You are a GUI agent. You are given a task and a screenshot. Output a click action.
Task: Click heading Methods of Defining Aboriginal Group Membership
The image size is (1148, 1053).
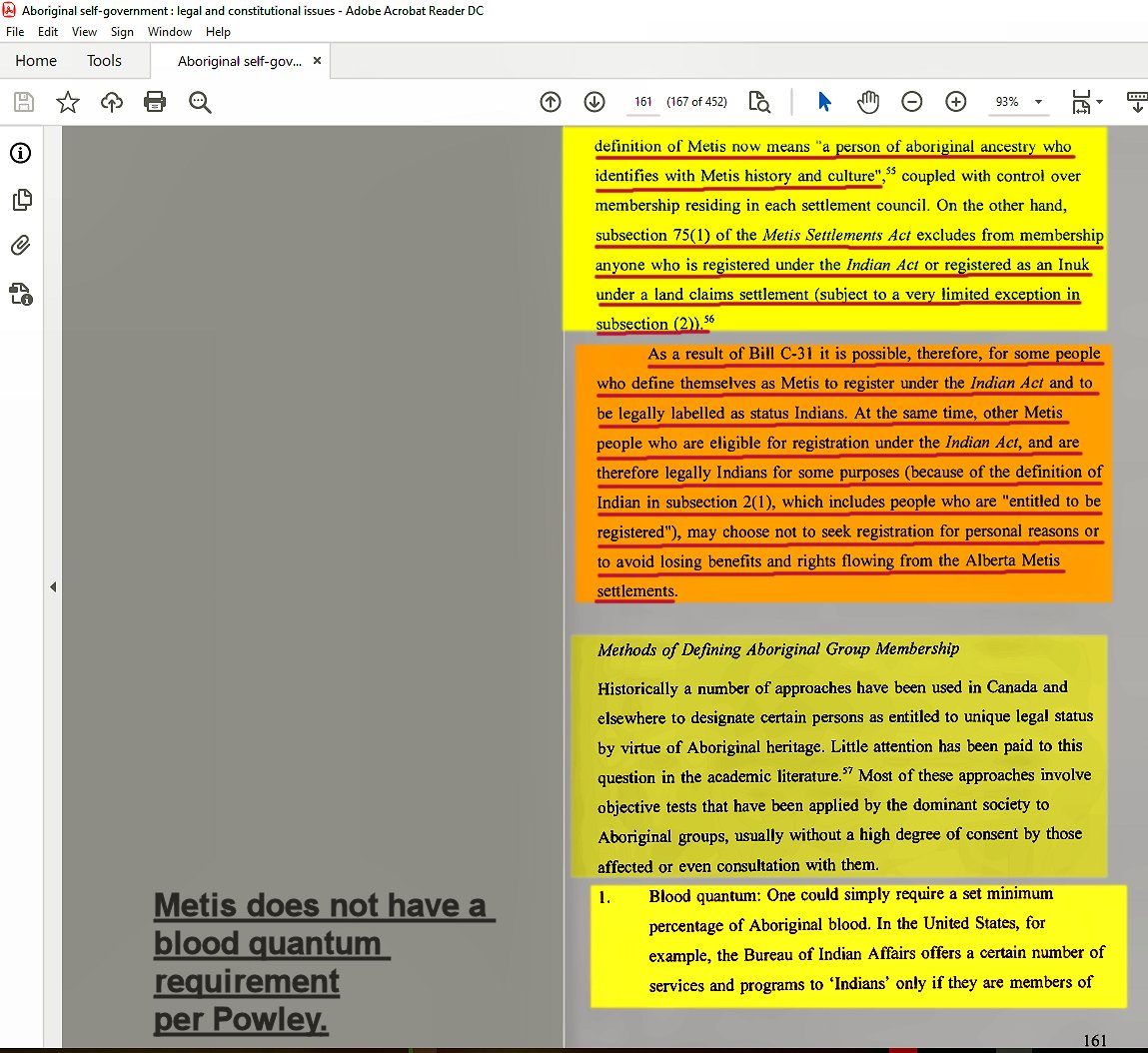click(778, 649)
